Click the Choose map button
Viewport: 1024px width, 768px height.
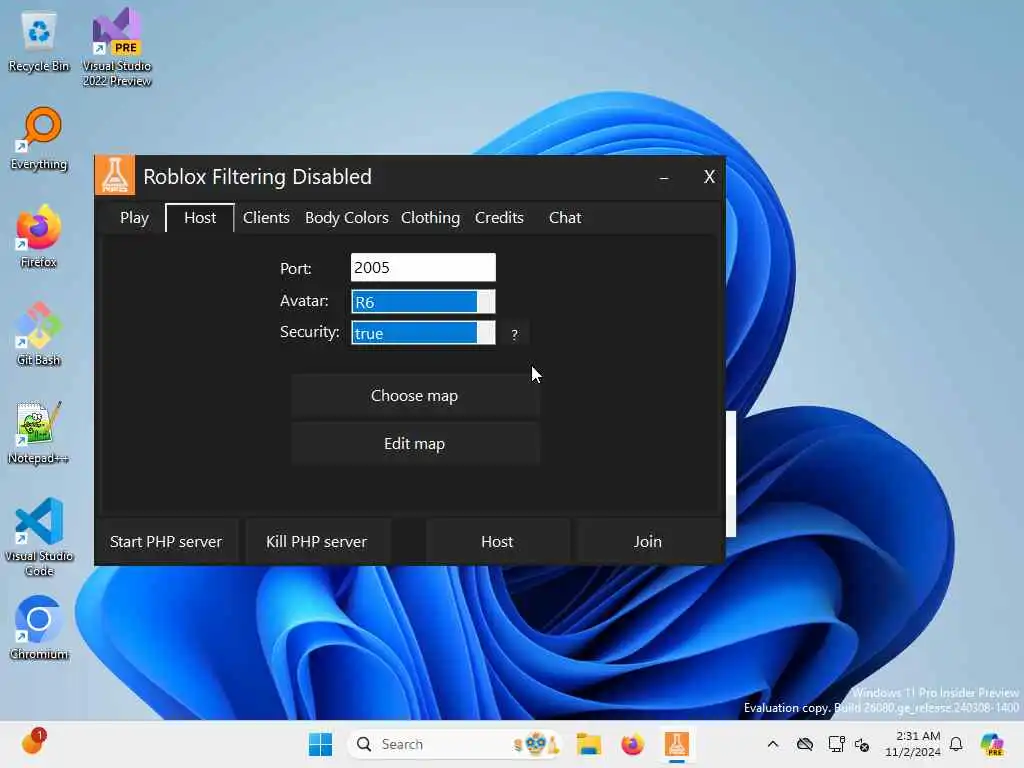415,396
